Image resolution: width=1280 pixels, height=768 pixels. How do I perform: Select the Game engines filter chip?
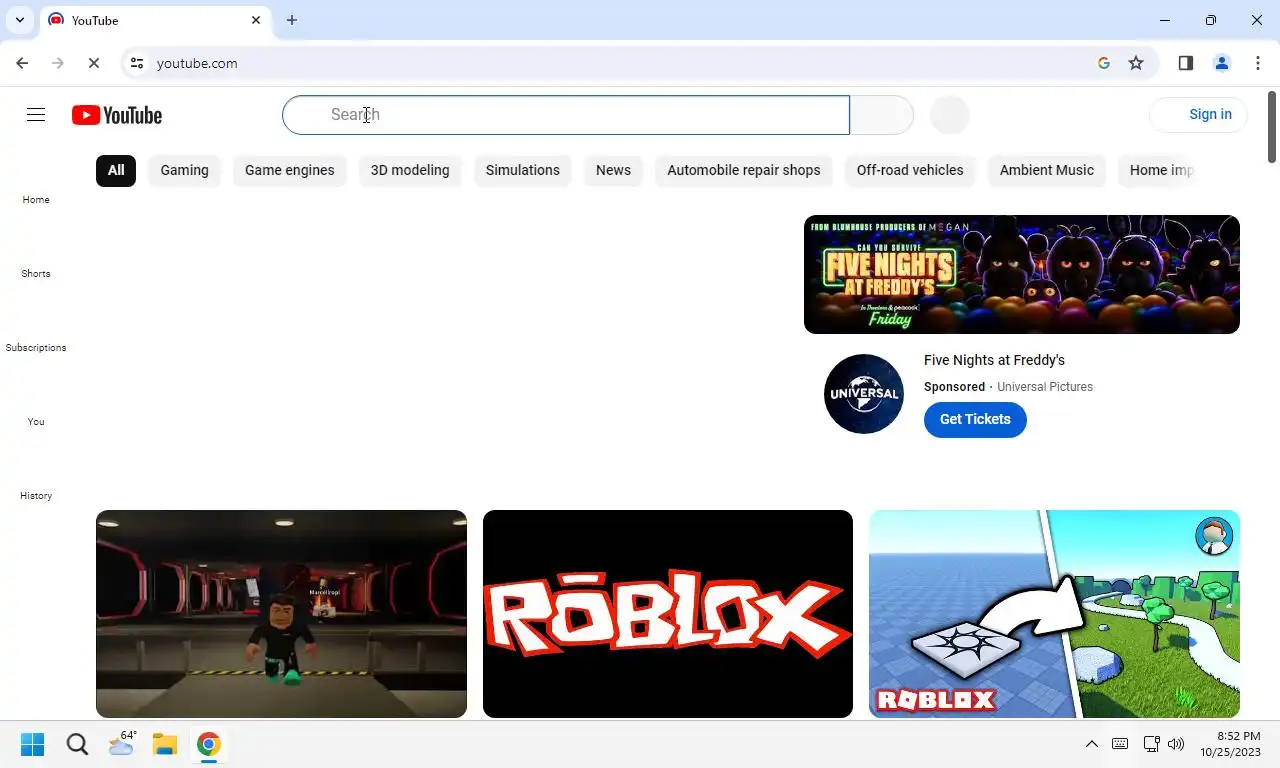[290, 170]
